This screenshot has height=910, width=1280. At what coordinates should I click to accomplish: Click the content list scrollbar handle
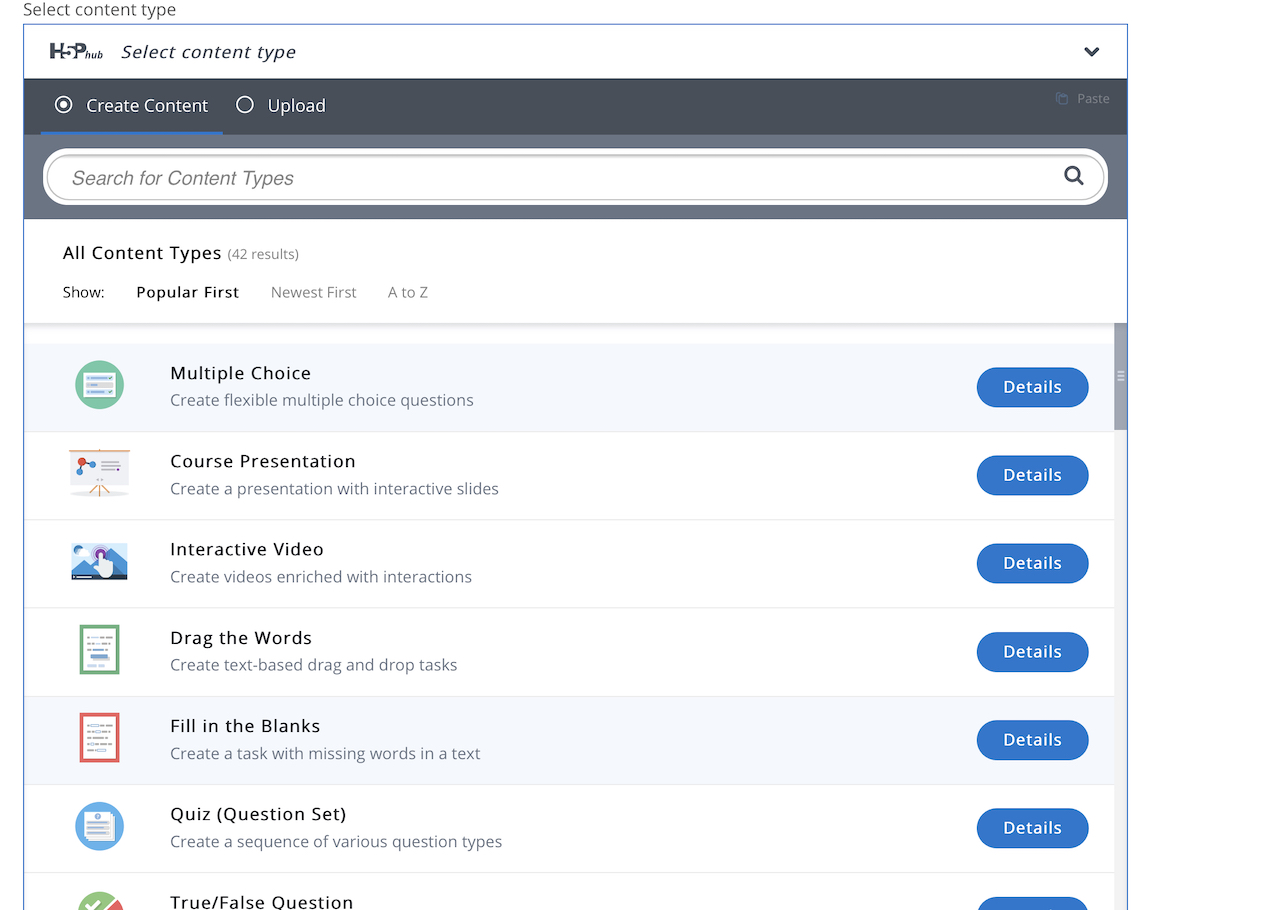pos(1120,376)
